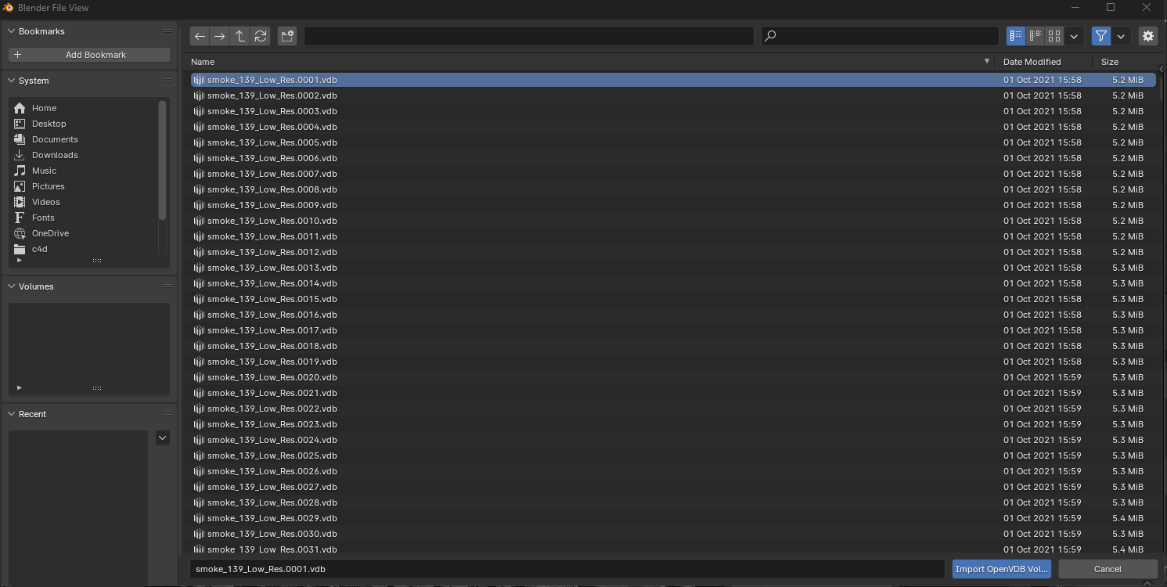
Task: Switch to thumbnails display mode
Action: (1055, 36)
